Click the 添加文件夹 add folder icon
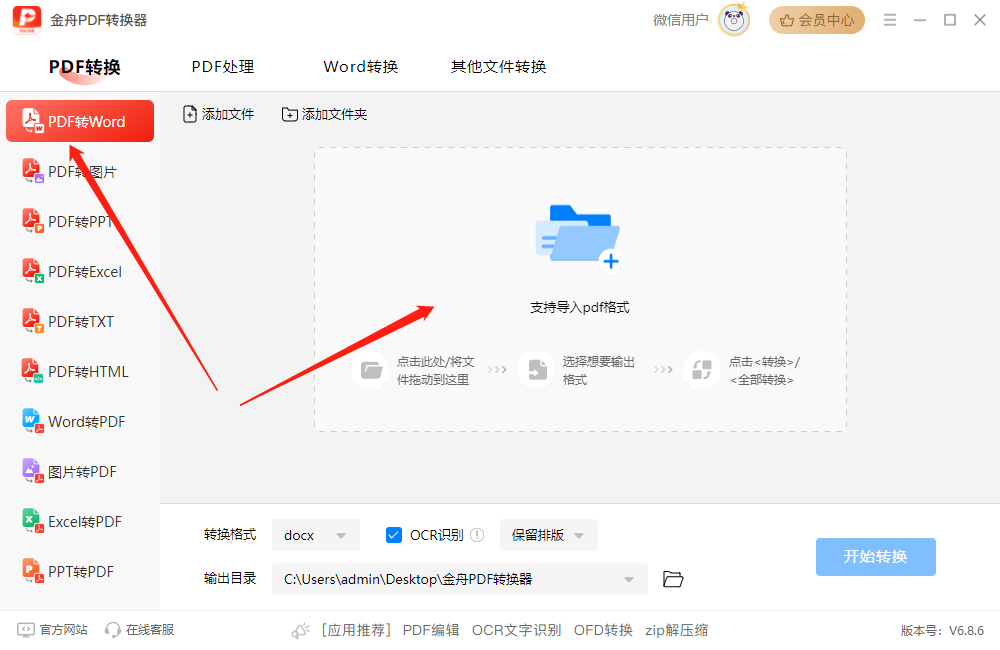 [x=290, y=114]
